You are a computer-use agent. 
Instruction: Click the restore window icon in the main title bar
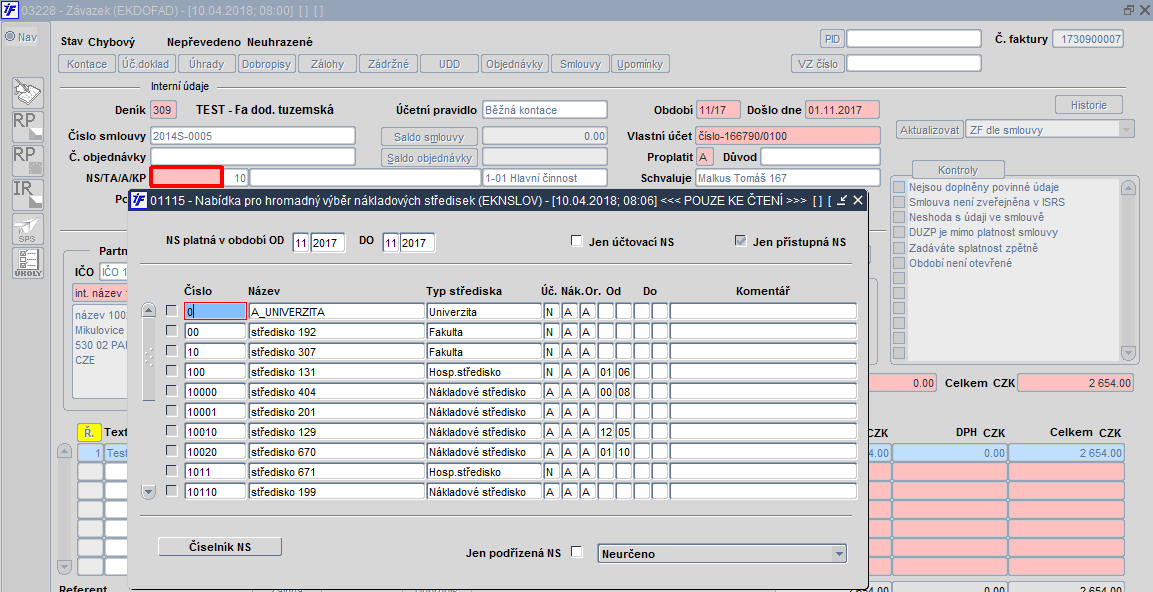coord(1129,10)
